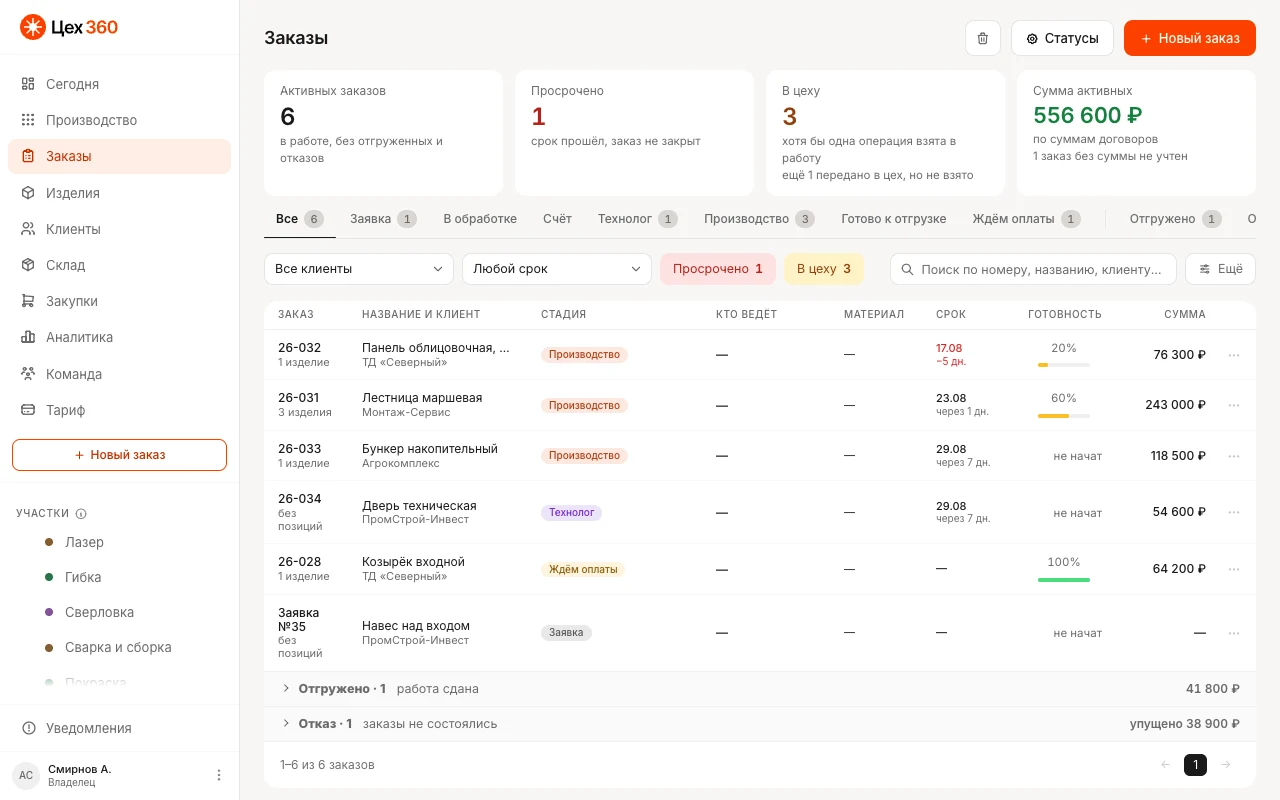This screenshot has height=800, width=1280.
Task: Toggle the В цеху 3 filter chip
Action: (x=824, y=269)
